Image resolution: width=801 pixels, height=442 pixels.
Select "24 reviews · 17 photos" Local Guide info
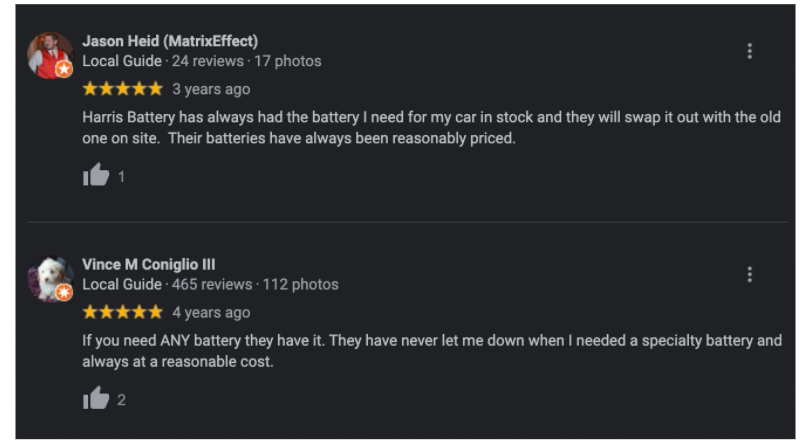246,61
